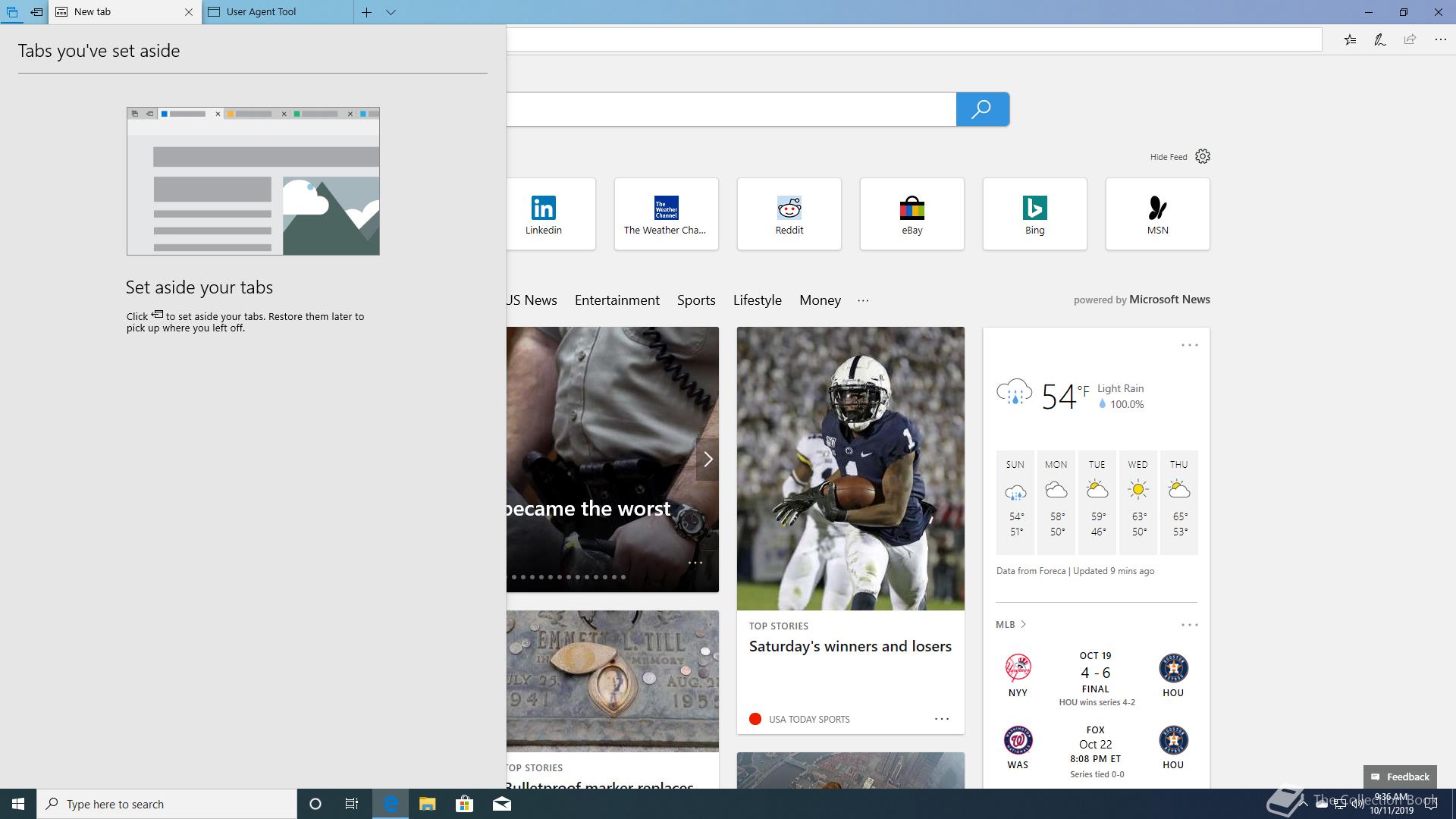Click the Add notes pen icon
The image size is (1456, 819).
(1380, 39)
